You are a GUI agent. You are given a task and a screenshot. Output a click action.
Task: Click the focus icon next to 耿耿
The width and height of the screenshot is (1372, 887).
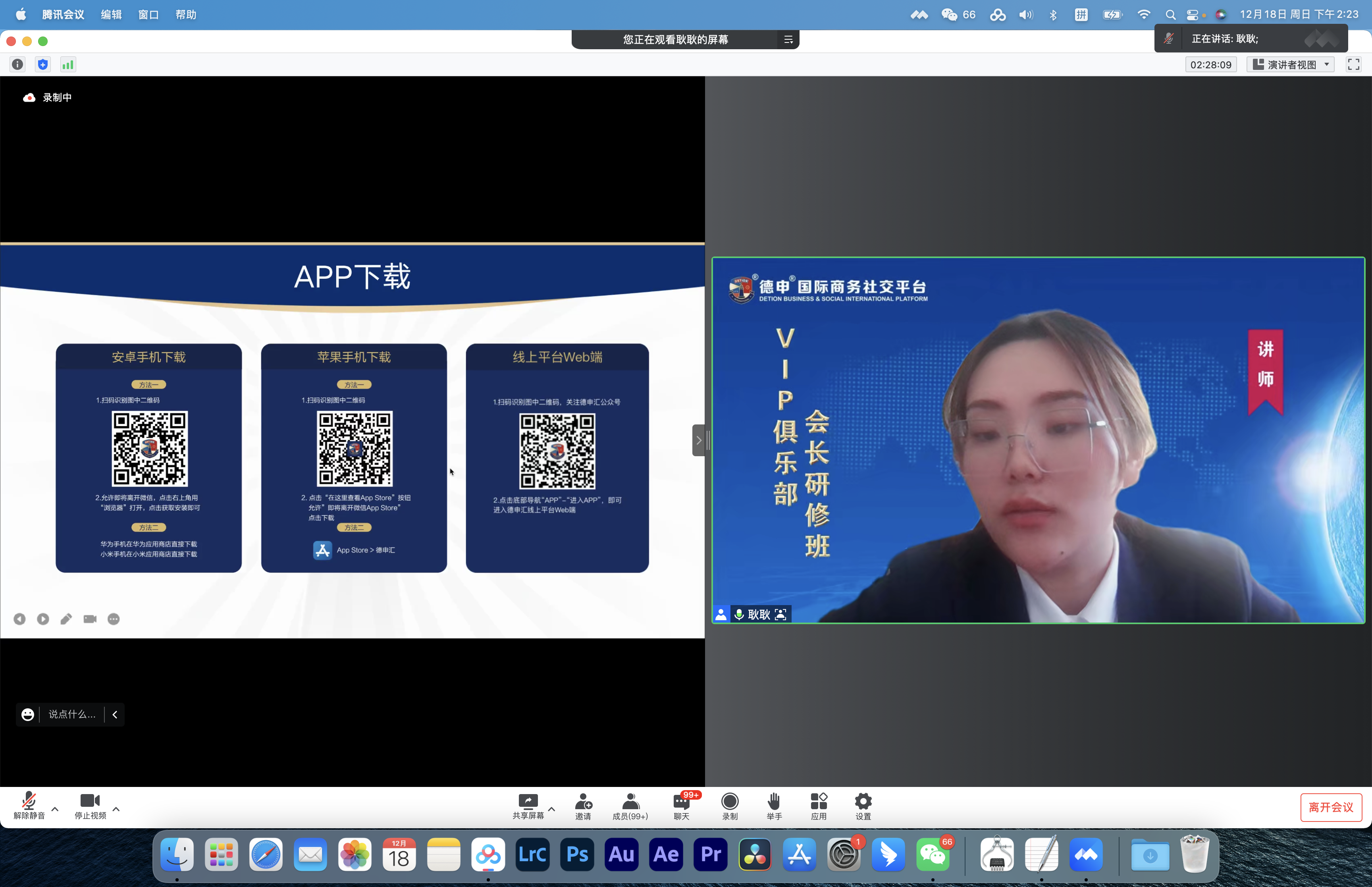point(781,615)
